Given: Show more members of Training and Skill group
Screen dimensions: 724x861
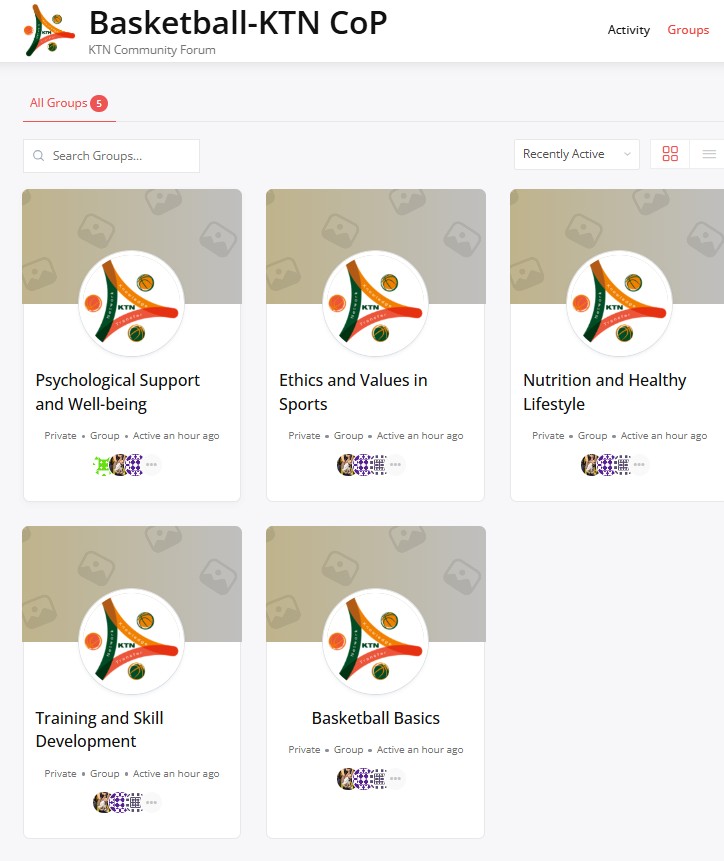Looking at the screenshot, I should click(x=151, y=802).
